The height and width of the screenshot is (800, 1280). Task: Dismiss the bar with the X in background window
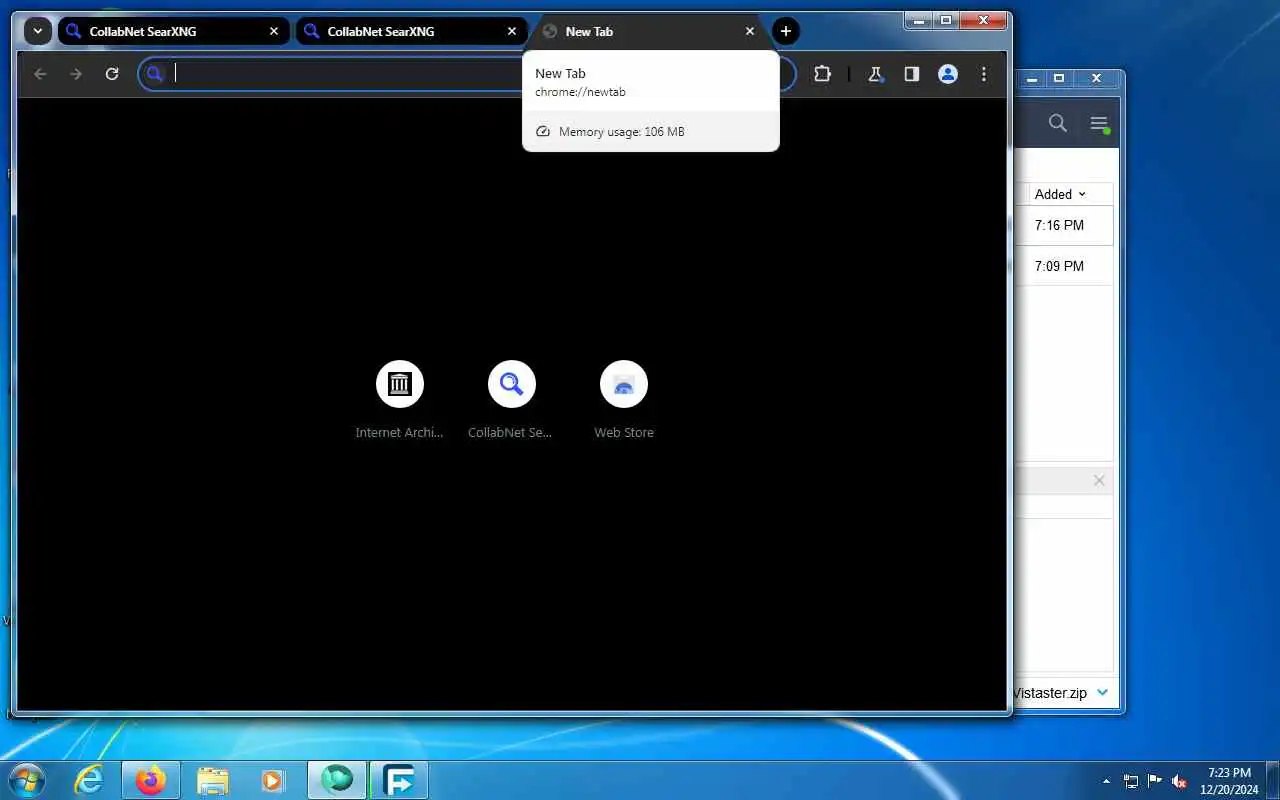coord(1099,481)
